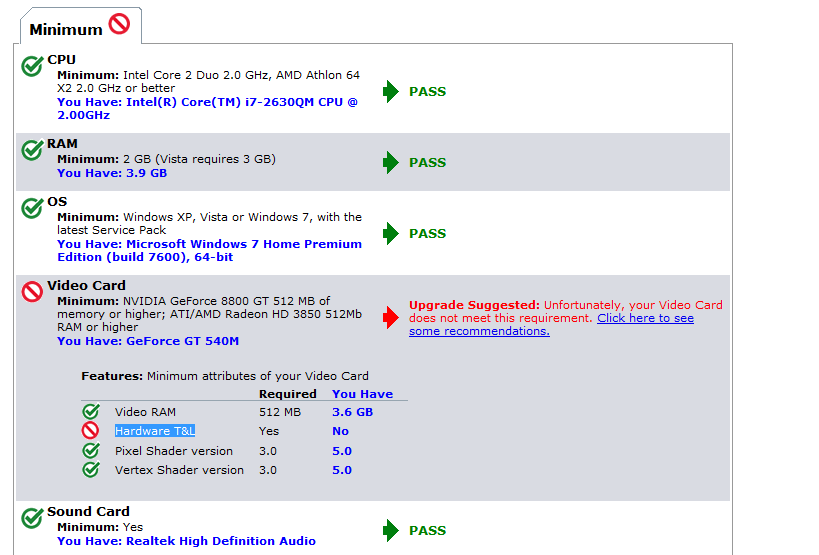Viewport: 819px width, 555px height.
Task: Click the 'No' value for Hardware T&L
Action: 340,431
